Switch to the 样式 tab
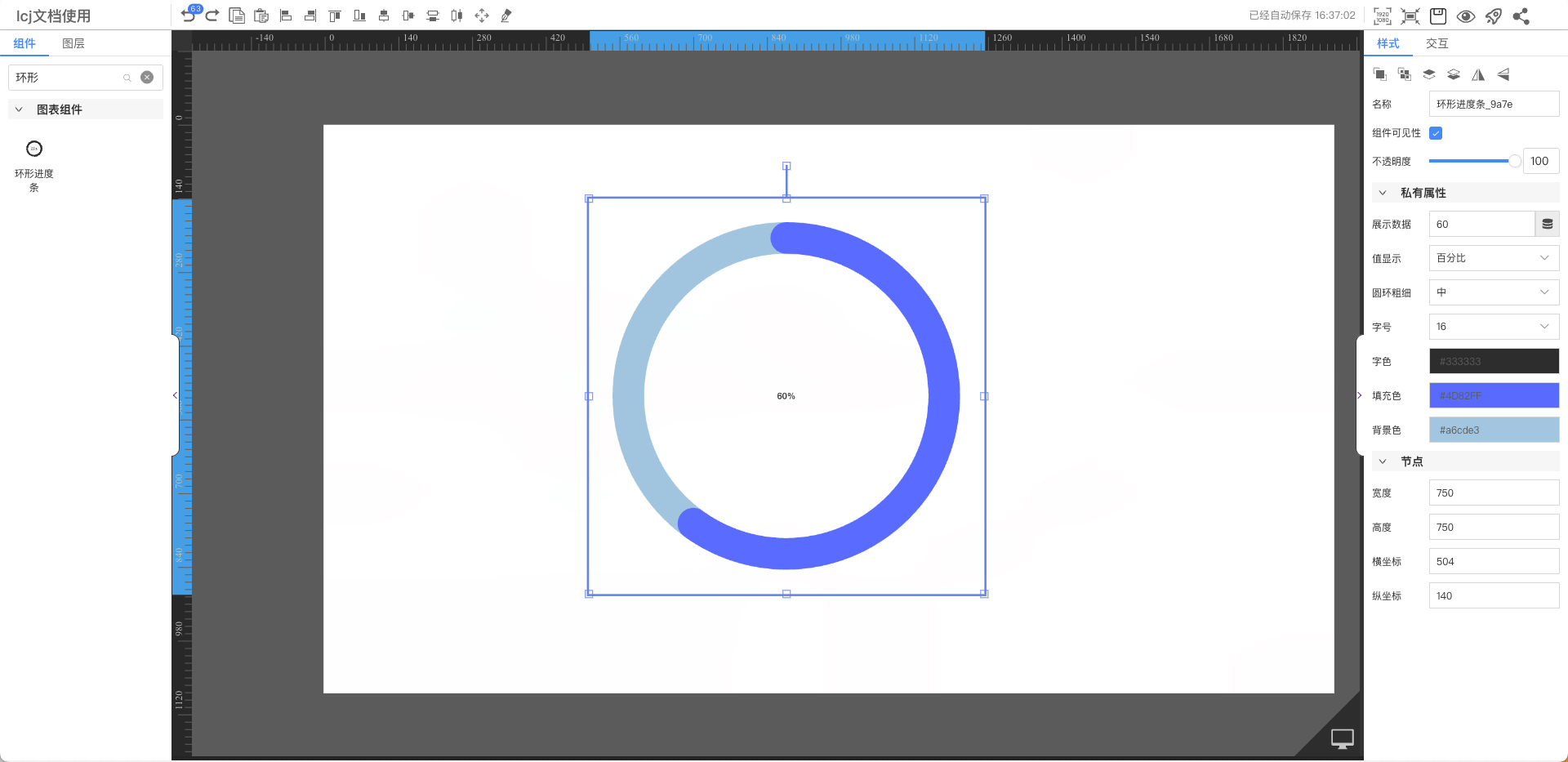 tap(1388, 43)
